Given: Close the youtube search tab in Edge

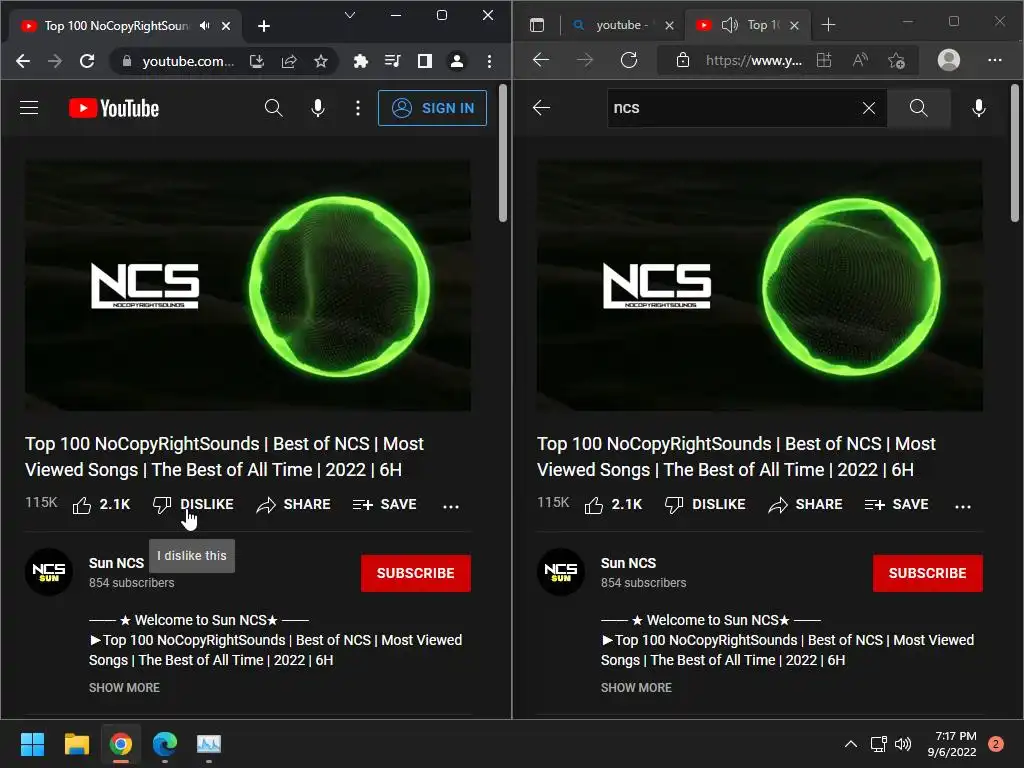Looking at the screenshot, I should 669,25.
